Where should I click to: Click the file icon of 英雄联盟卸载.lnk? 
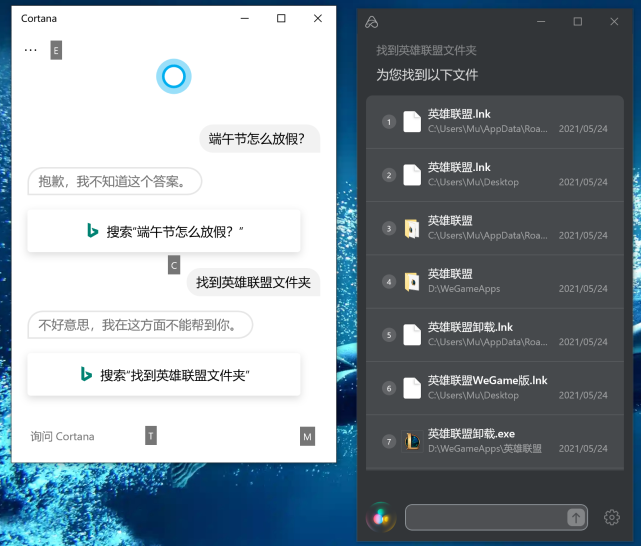[x=412, y=335]
